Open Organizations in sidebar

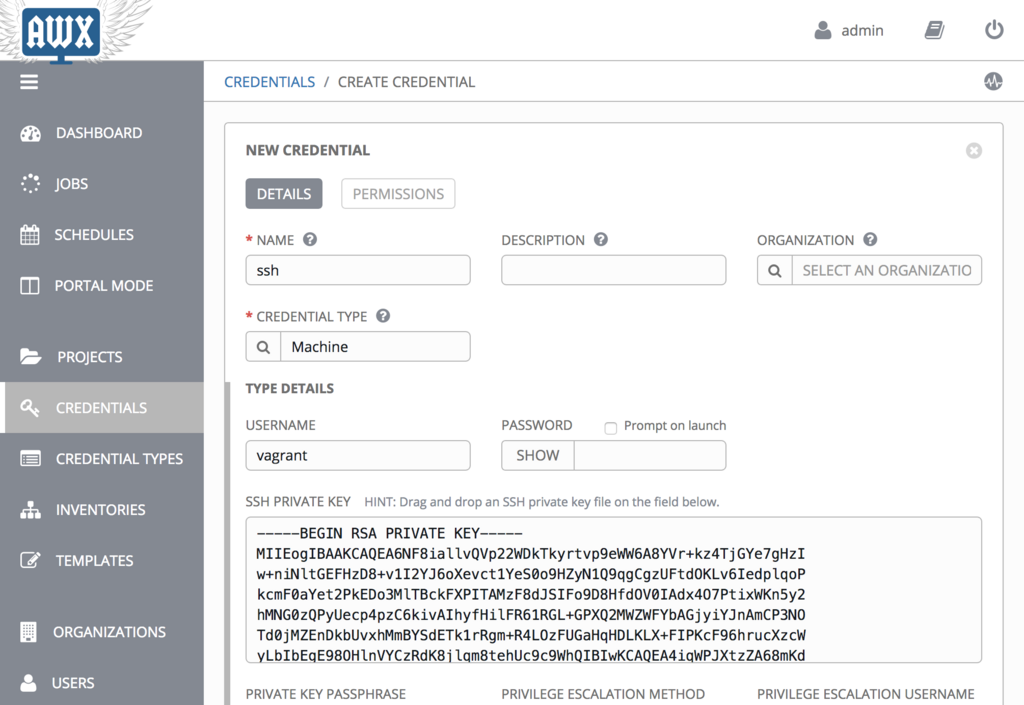click(x=102, y=632)
